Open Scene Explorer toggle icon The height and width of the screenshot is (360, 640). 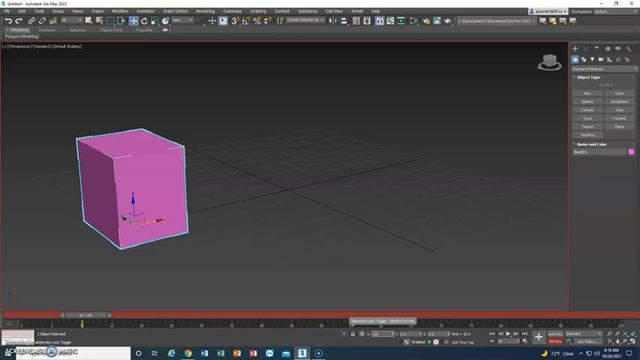pyautogui.click(x=356, y=21)
